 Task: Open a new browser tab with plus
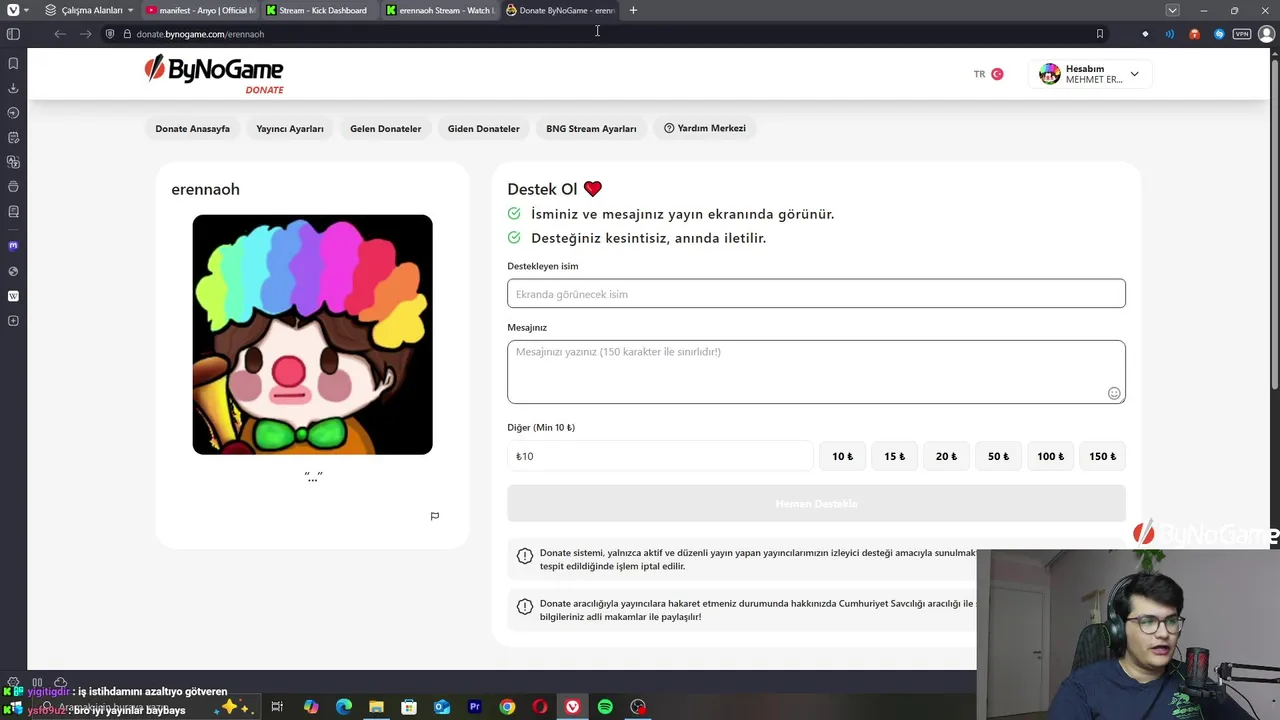click(633, 10)
